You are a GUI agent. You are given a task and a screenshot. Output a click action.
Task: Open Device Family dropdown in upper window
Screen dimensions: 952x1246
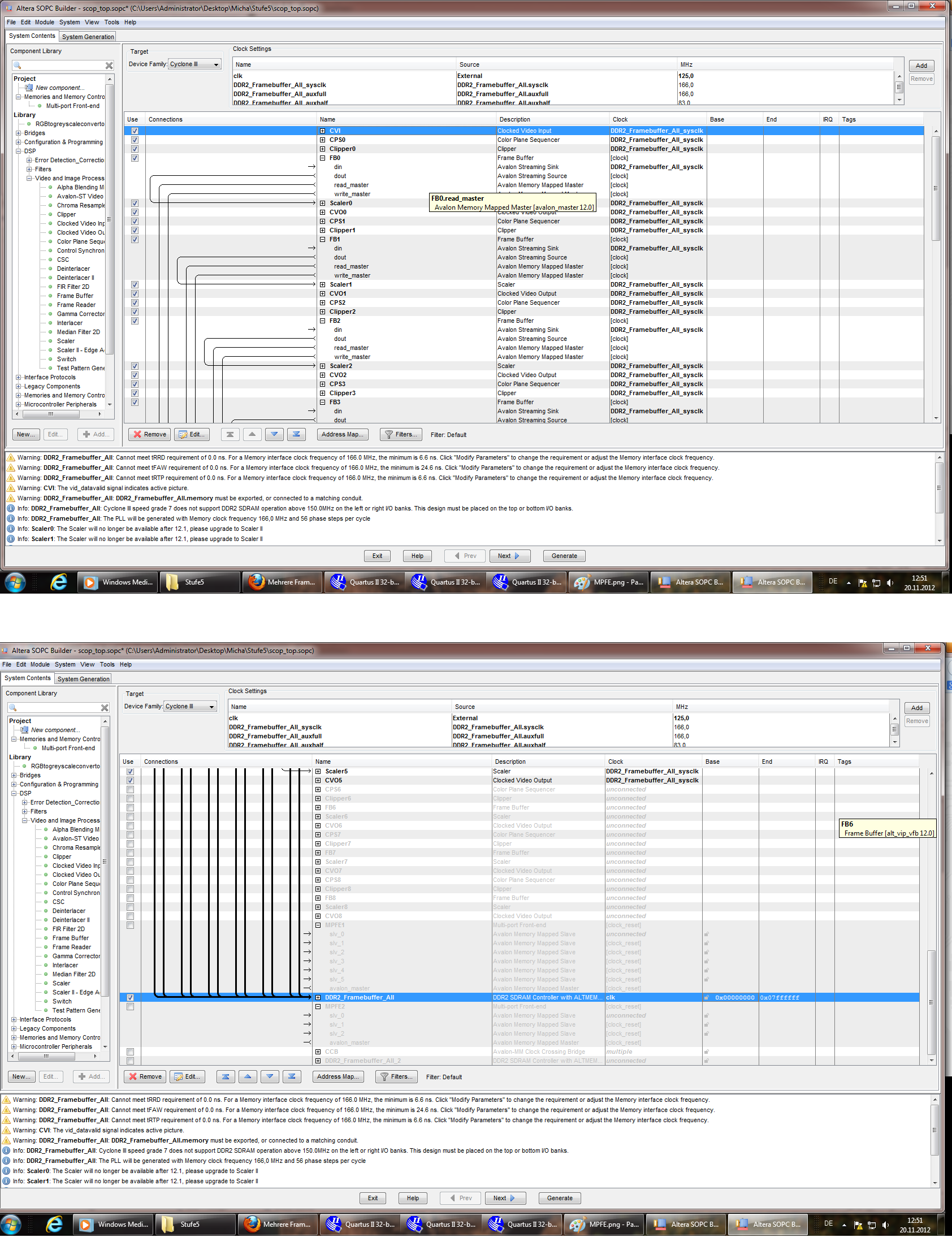[x=195, y=64]
